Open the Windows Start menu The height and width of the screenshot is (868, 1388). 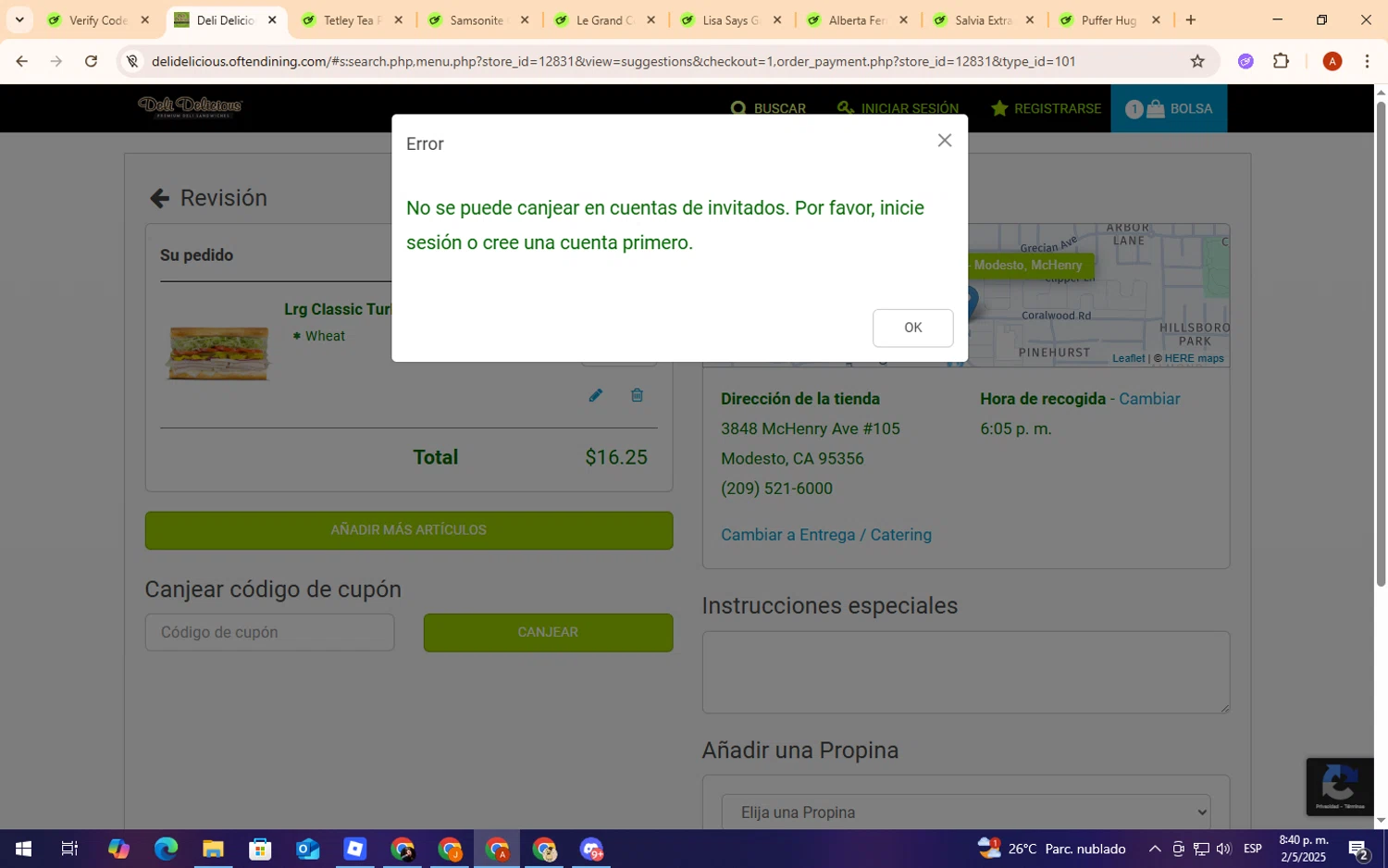[x=23, y=849]
